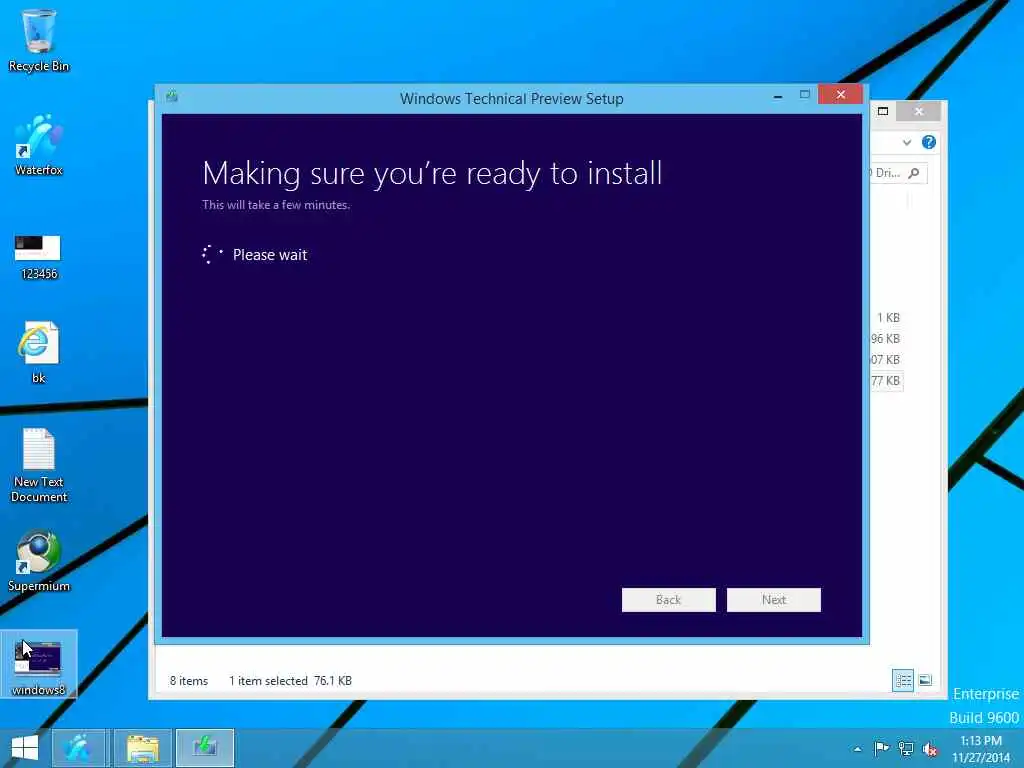Expand the Explorer ribbon chevron
The height and width of the screenshot is (768, 1024).
[x=906, y=142]
